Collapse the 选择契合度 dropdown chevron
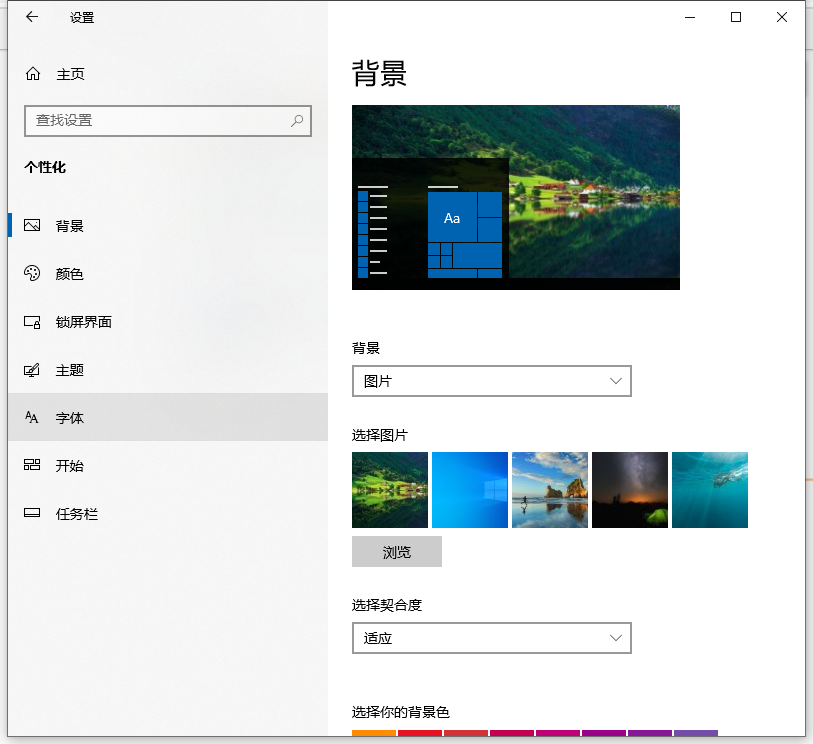This screenshot has width=813, height=744. pos(618,637)
